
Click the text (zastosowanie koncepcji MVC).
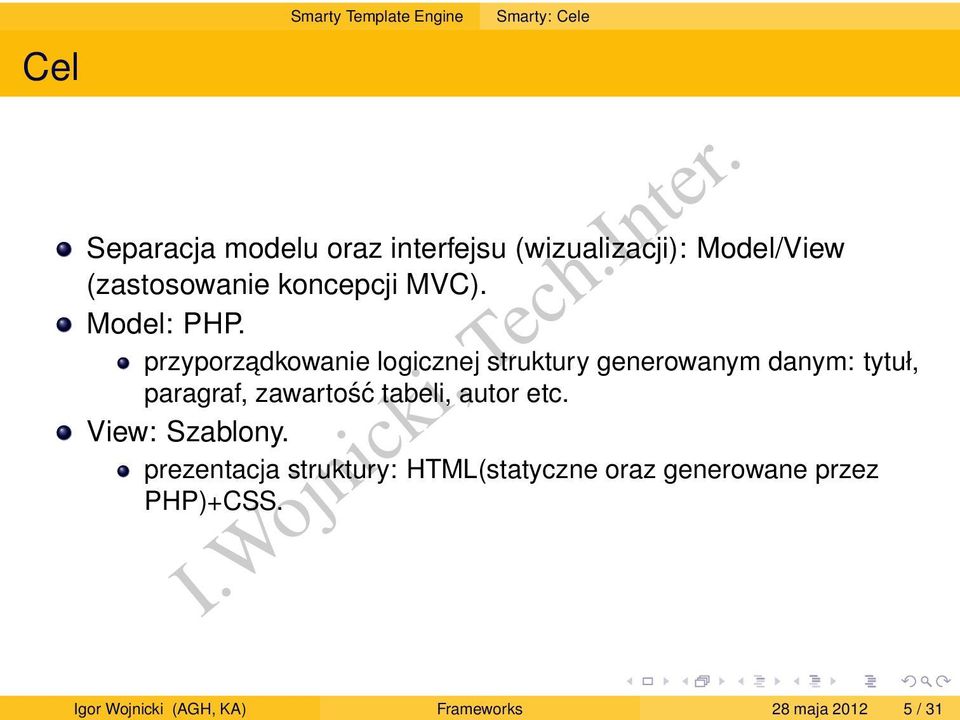(287, 285)
